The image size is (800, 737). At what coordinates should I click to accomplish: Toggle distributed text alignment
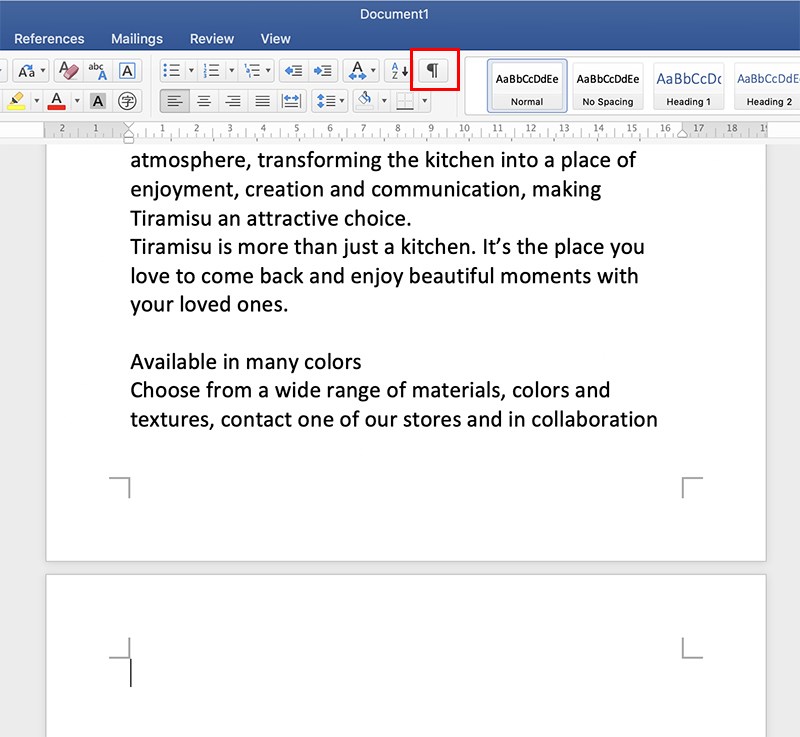[x=291, y=101]
